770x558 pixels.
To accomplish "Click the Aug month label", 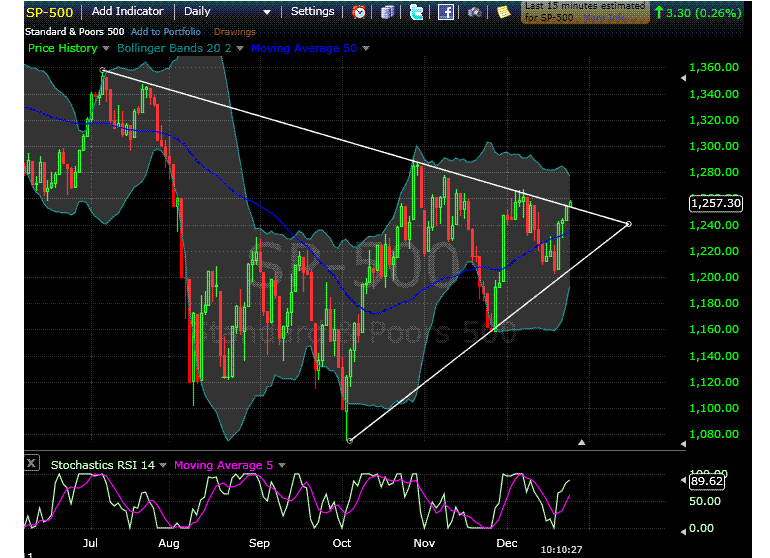I will pyautogui.click(x=169, y=543).
